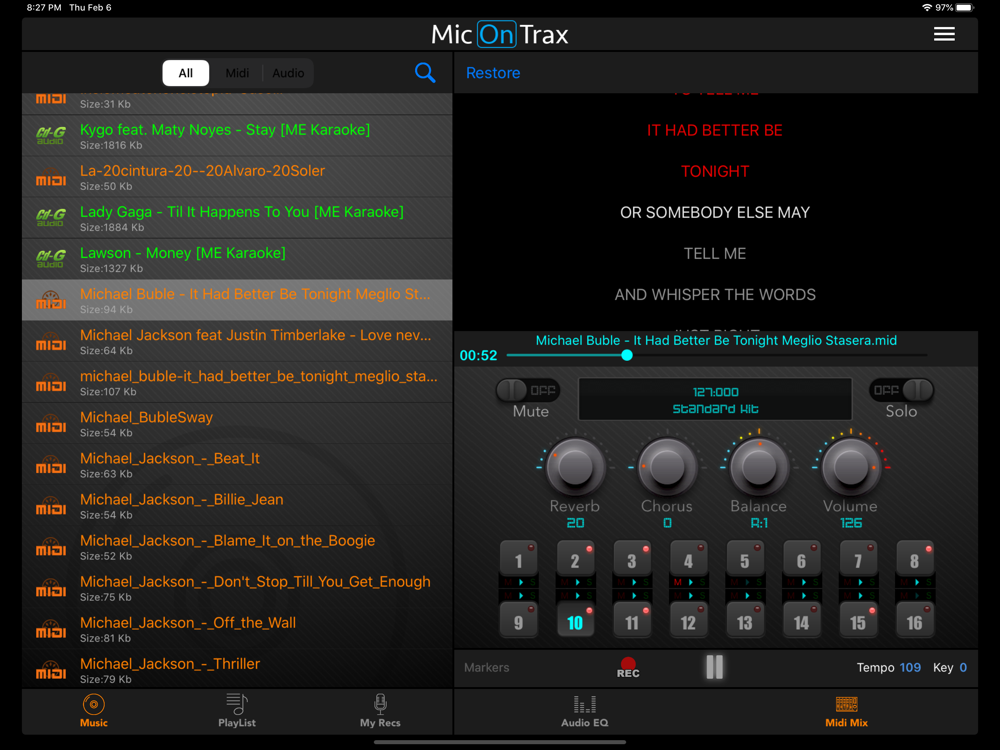This screenshot has height=750, width=1000.
Task: Show all files with the All filter
Action: coord(186,73)
